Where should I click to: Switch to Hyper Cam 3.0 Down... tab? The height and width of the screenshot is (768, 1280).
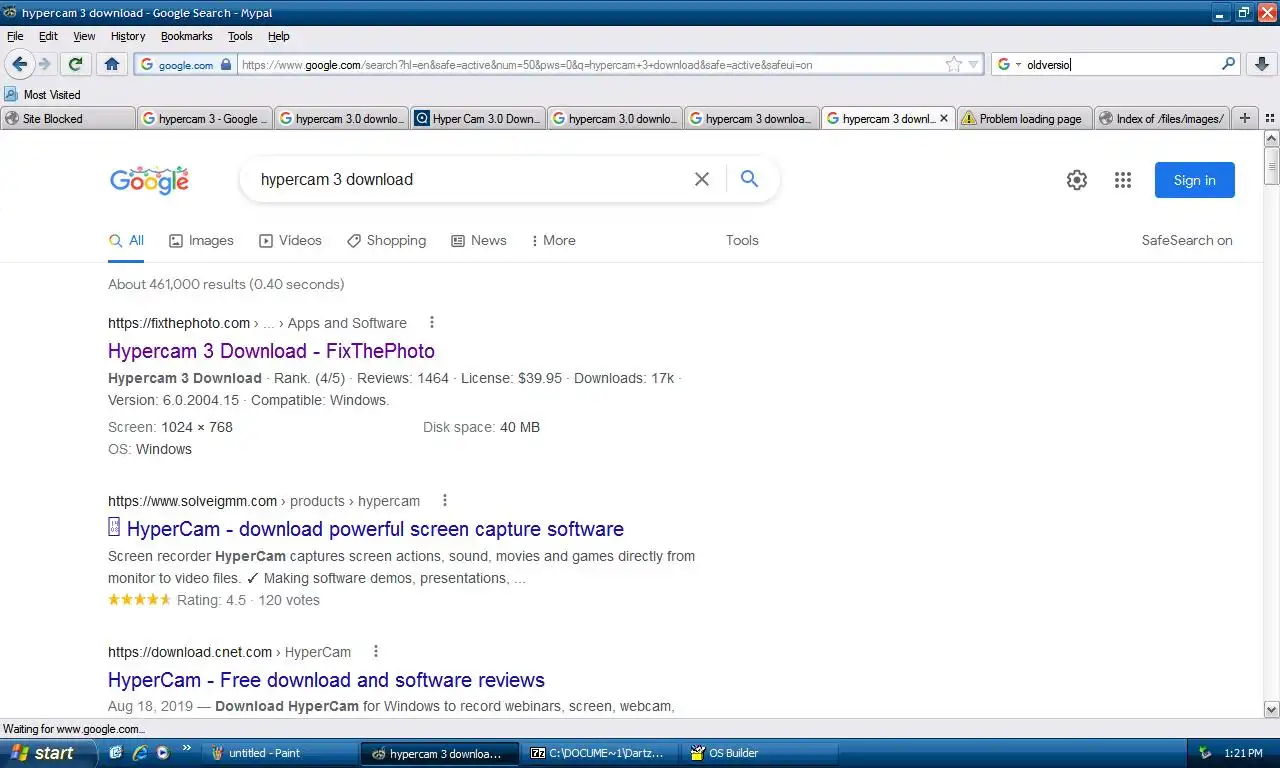pyautogui.click(x=478, y=118)
